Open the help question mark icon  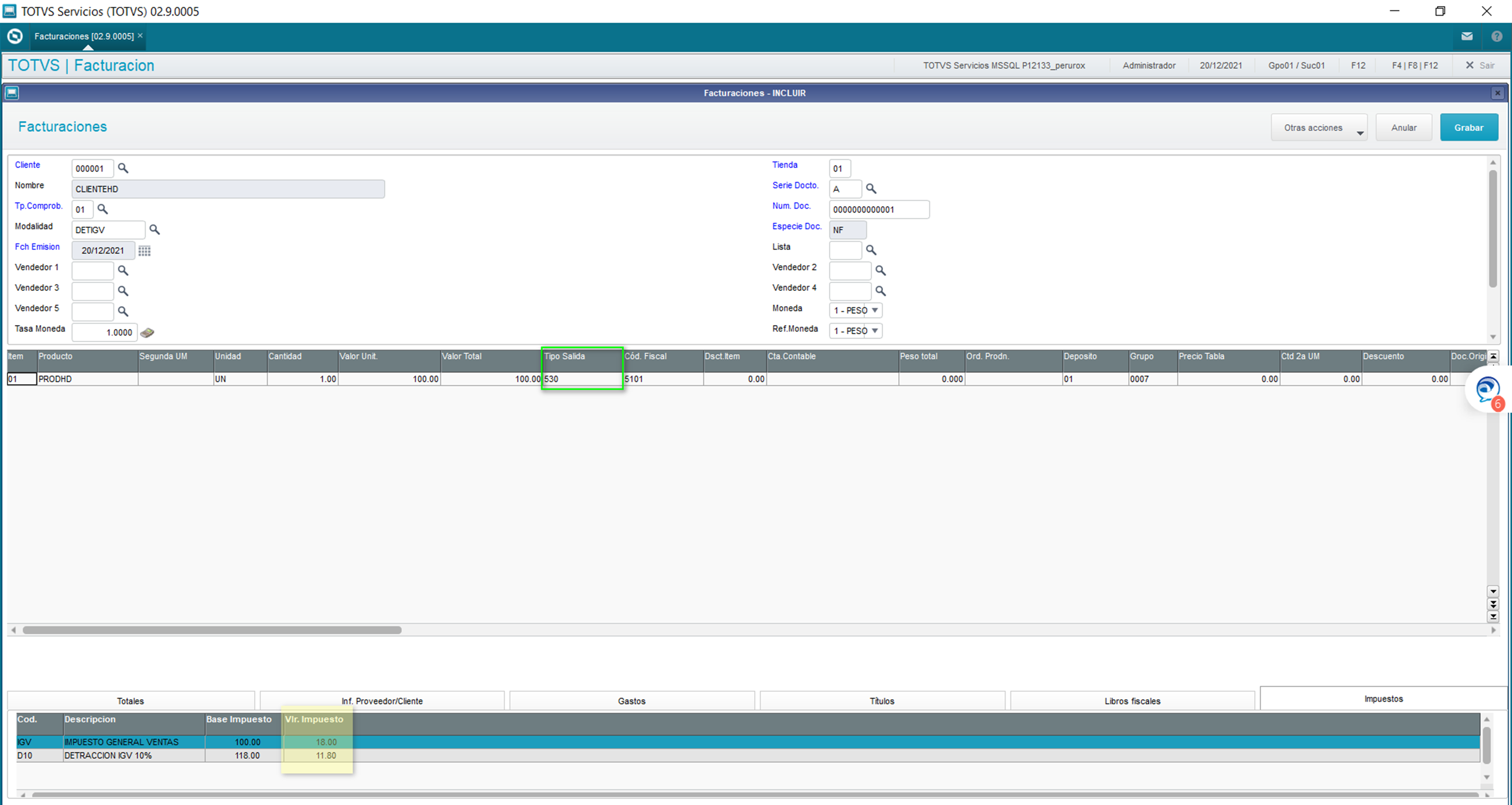coord(1496,36)
